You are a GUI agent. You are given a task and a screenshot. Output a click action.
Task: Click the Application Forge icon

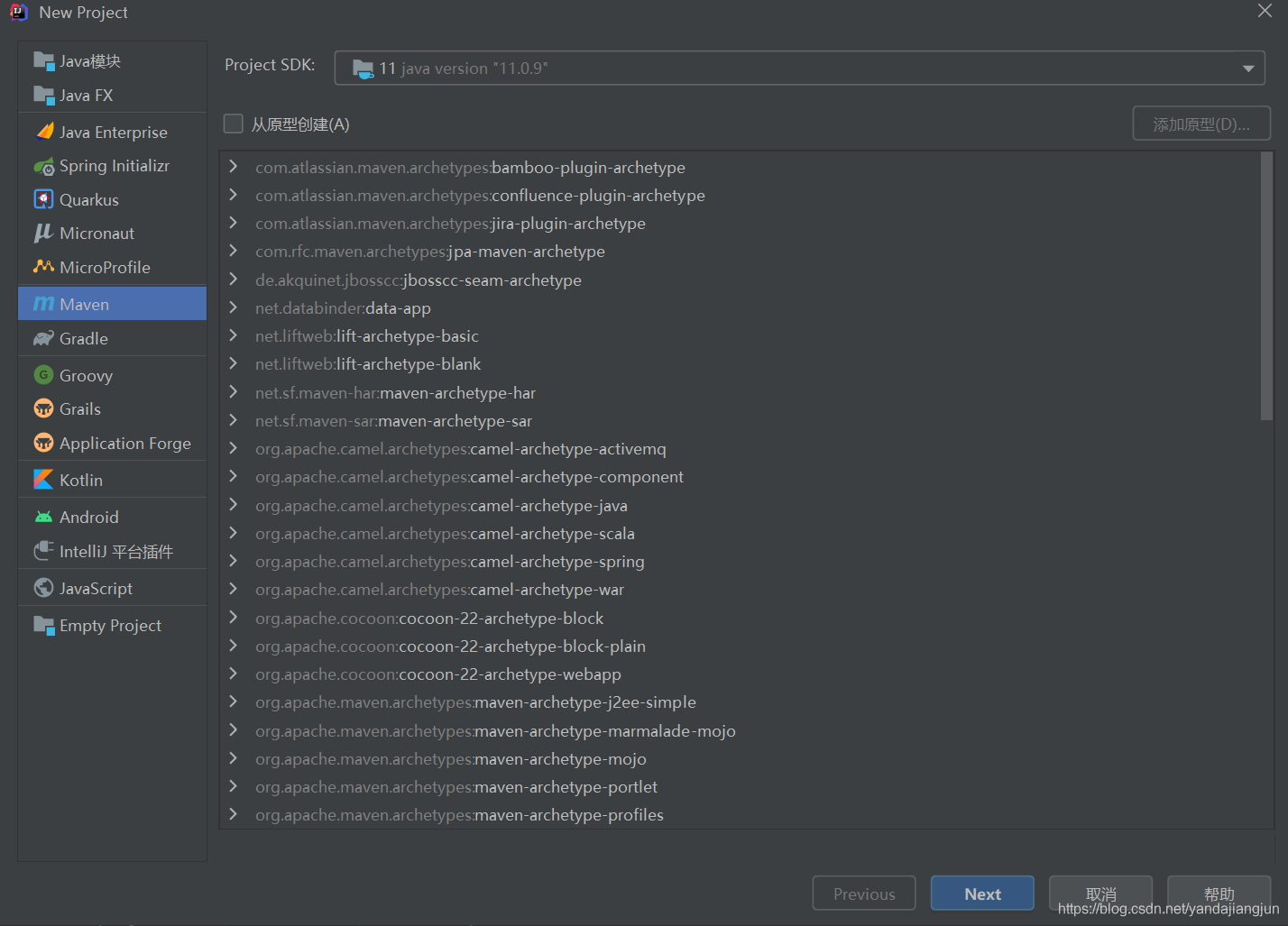click(x=43, y=443)
